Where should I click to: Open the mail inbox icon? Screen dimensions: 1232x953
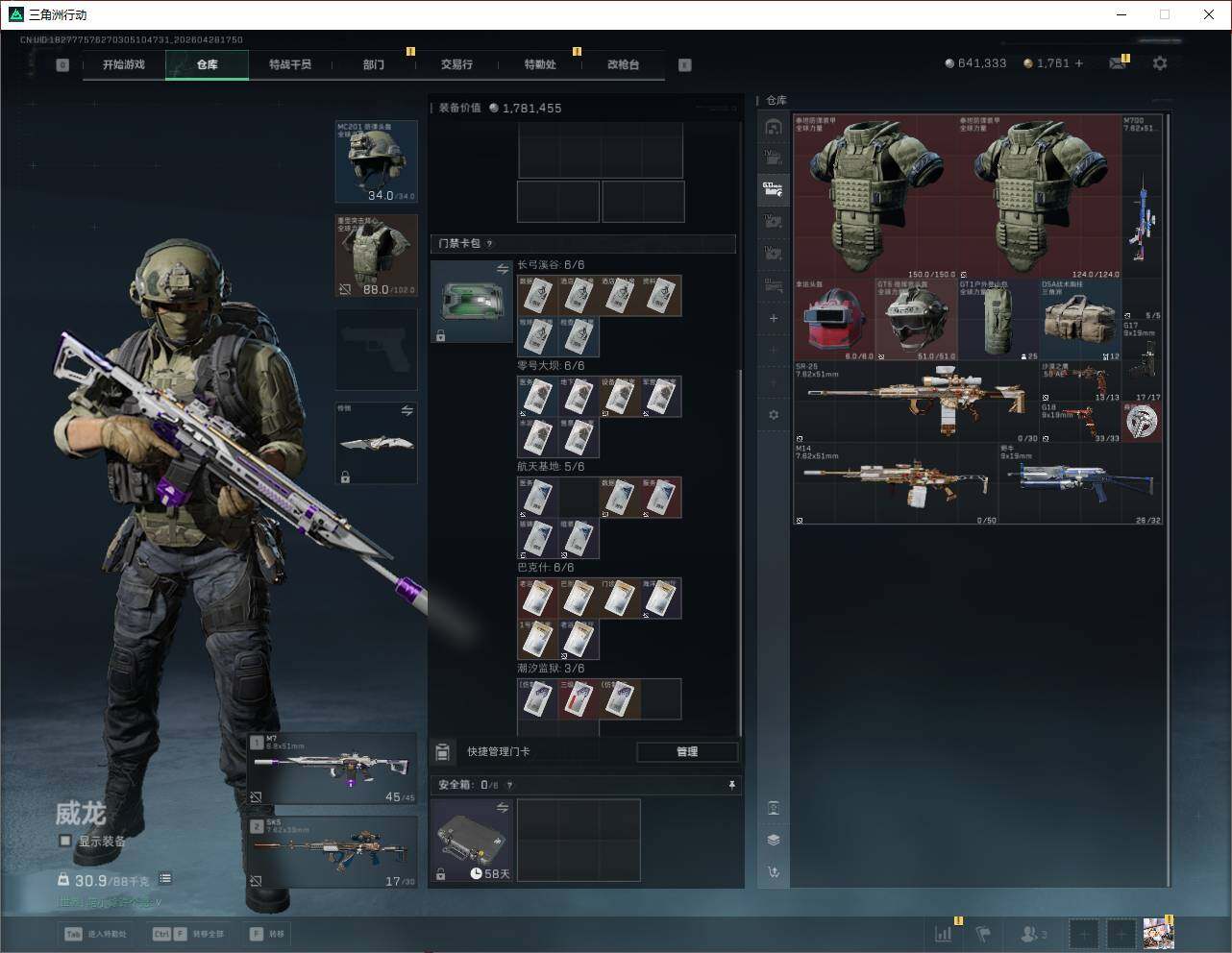tap(1118, 63)
